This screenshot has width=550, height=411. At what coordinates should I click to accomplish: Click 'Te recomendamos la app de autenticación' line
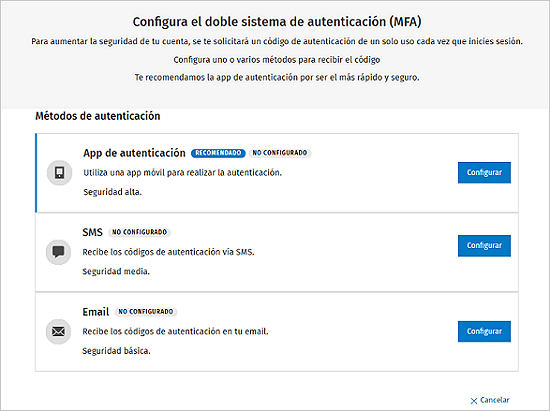[x=277, y=78]
